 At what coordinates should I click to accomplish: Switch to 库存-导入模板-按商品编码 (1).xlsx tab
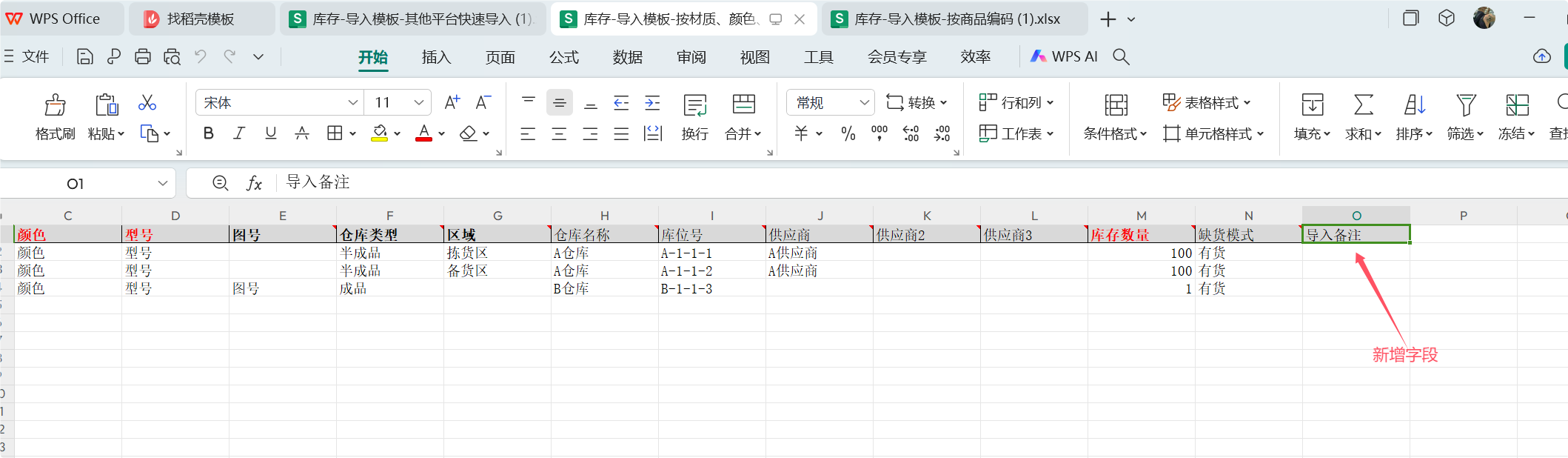(955, 19)
